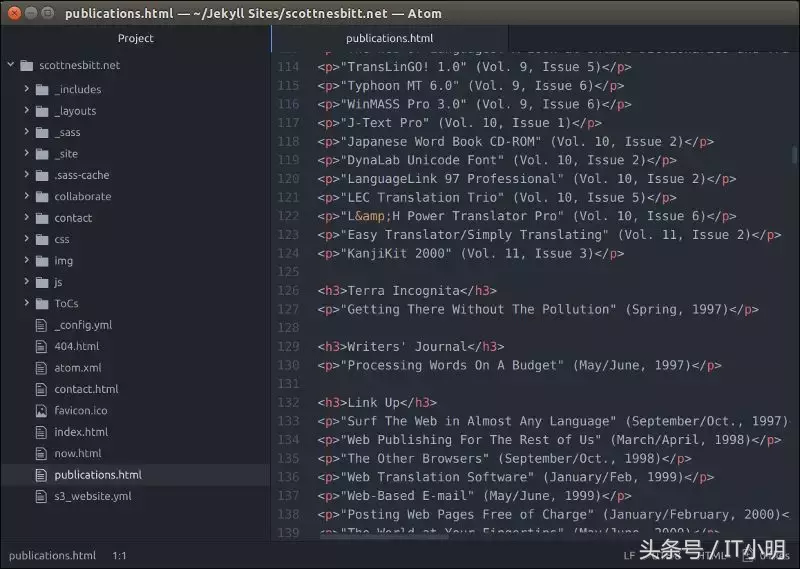The image size is (800, 569).
Task: Collapse the scottnesbitt.net project root
Action: pyautogui.click(x=11, y=64)
